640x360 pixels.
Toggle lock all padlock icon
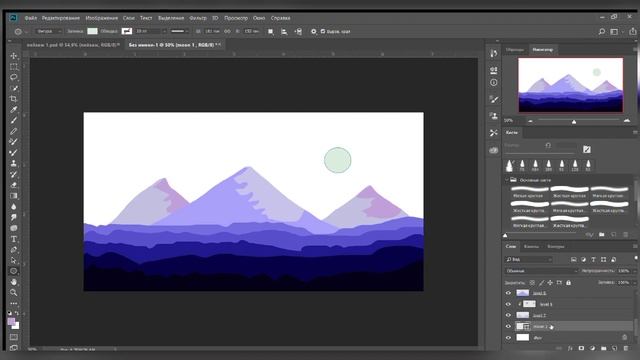coord(569,282)
